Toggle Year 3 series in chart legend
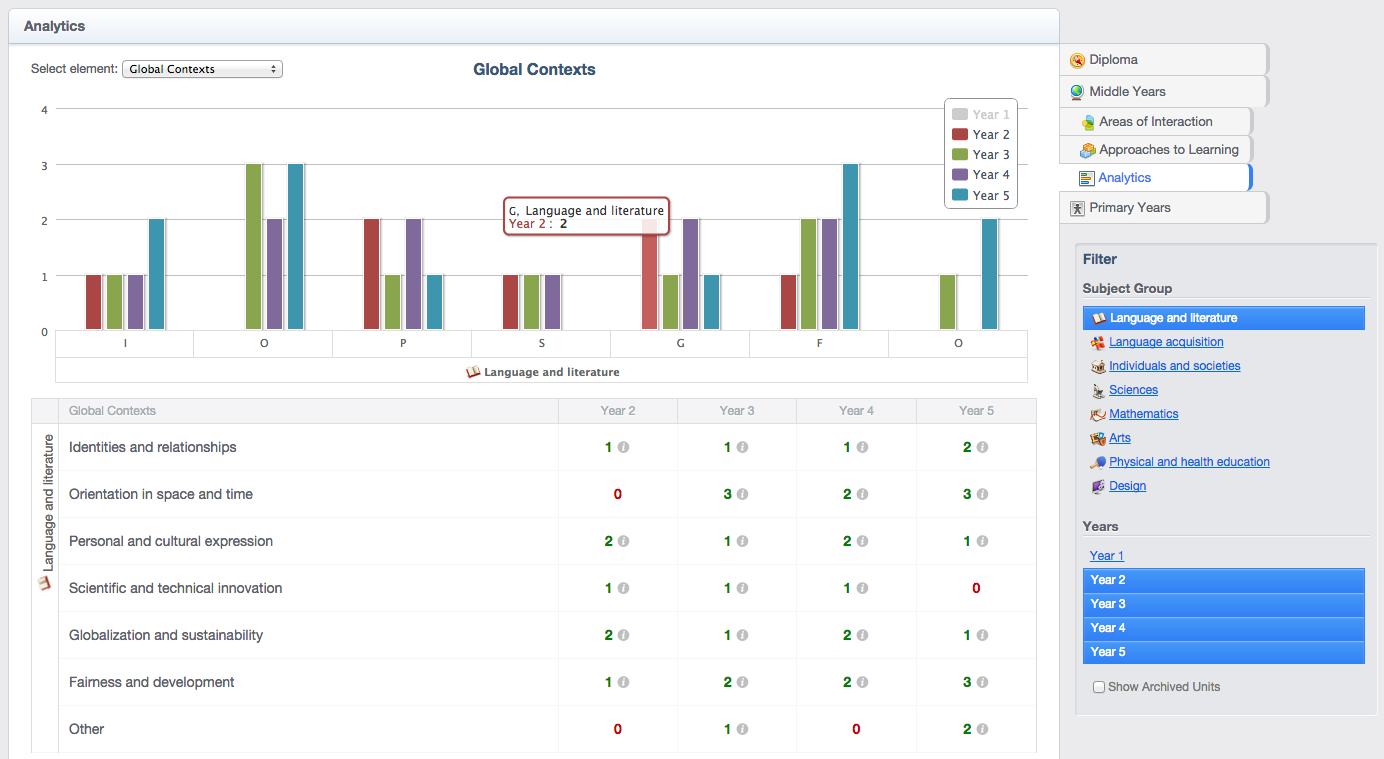1384x759 pixels. point(981,154)
